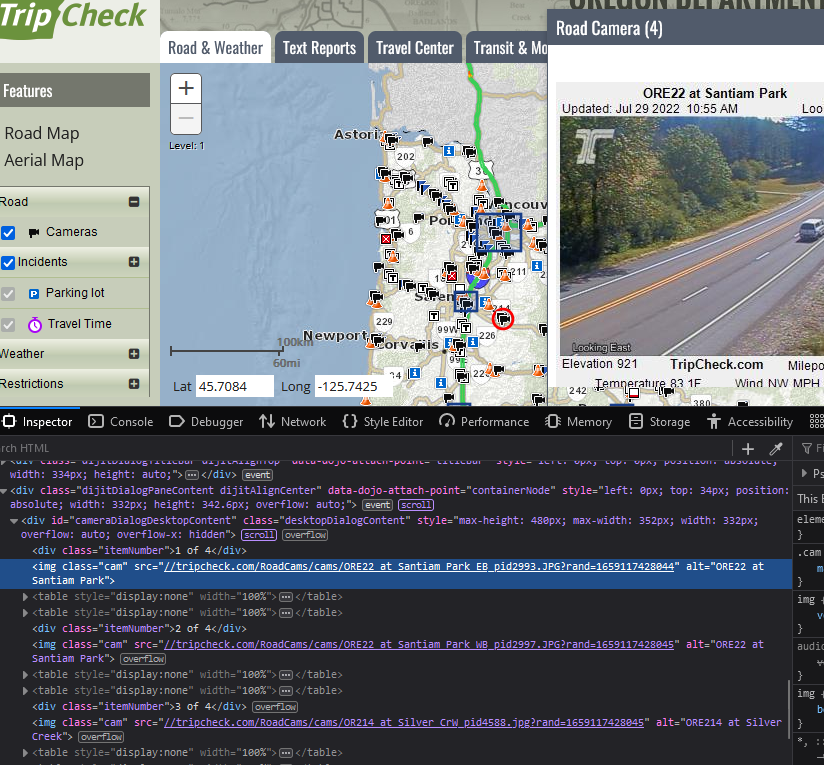Open OR214 Silver Creek image URL
The image size is (824, 765).
404,722
